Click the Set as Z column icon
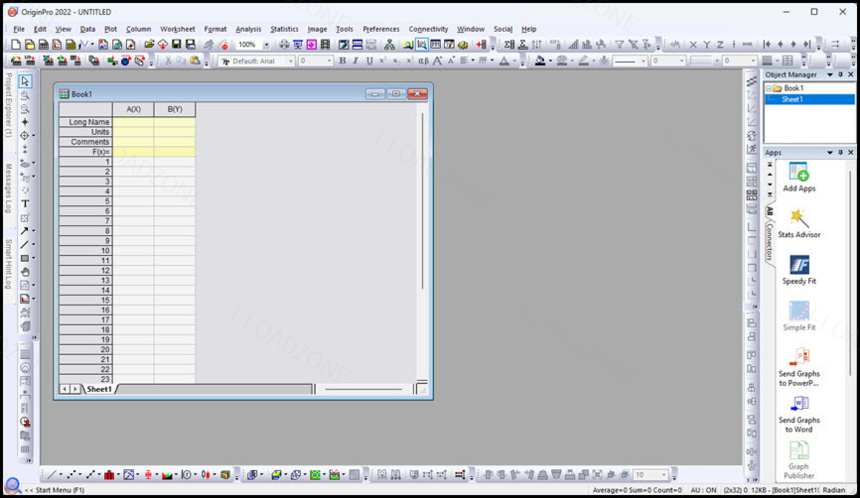860x498 pixels. [x=720, y=45]
